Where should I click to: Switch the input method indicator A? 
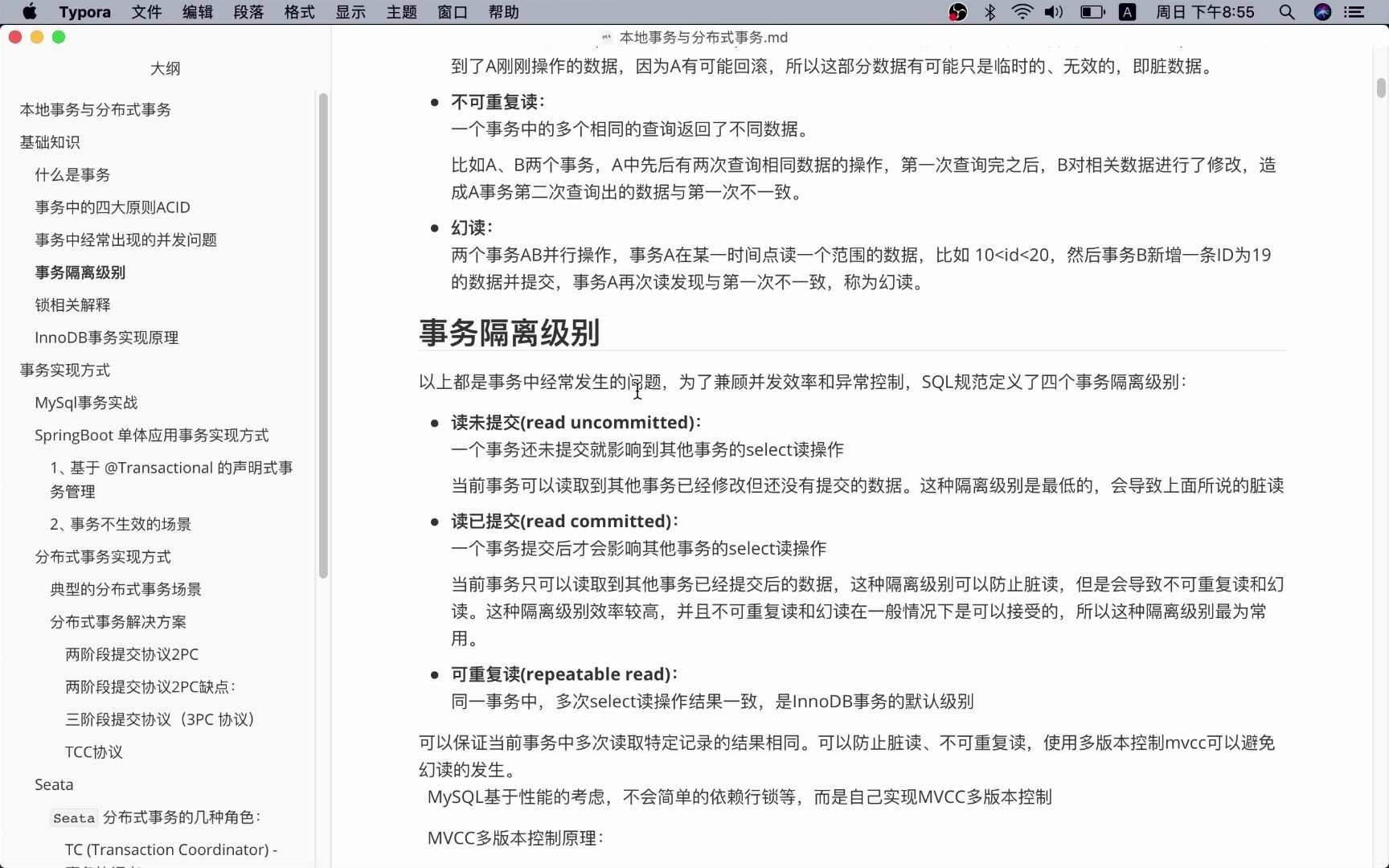coord(1128,12)
